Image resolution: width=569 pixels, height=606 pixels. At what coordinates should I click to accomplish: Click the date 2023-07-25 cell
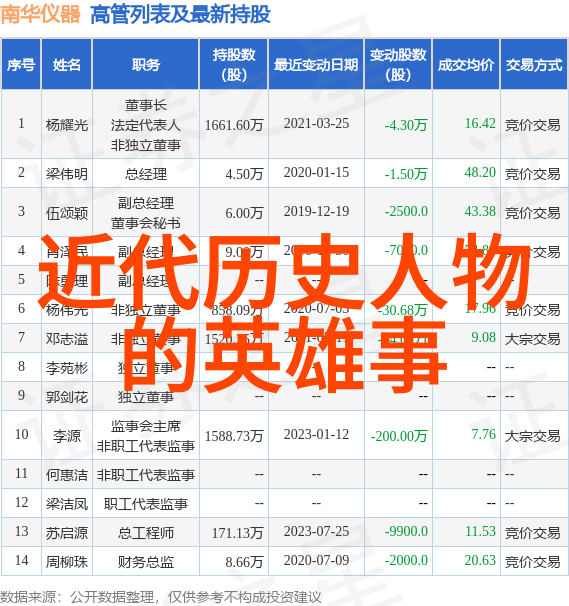coord(316,531)
